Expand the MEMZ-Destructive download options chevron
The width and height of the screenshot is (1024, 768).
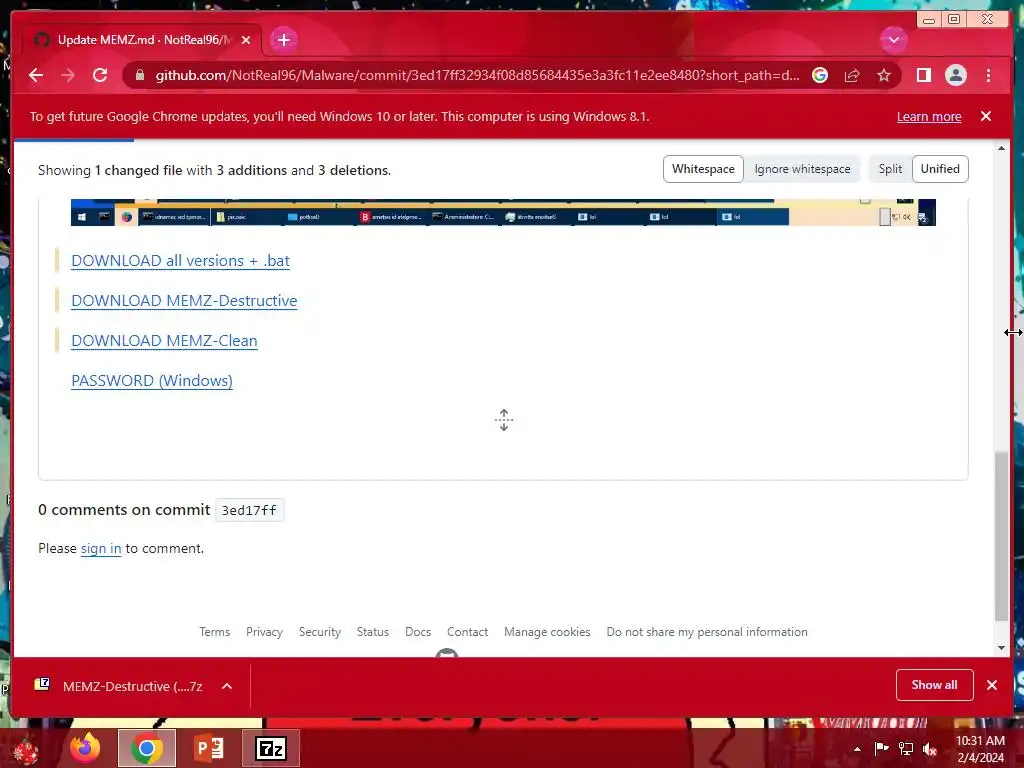tap(227, 686)
